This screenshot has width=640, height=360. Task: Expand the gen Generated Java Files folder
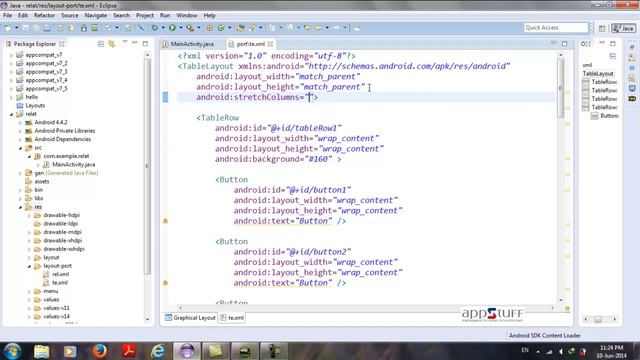[20, 173]
